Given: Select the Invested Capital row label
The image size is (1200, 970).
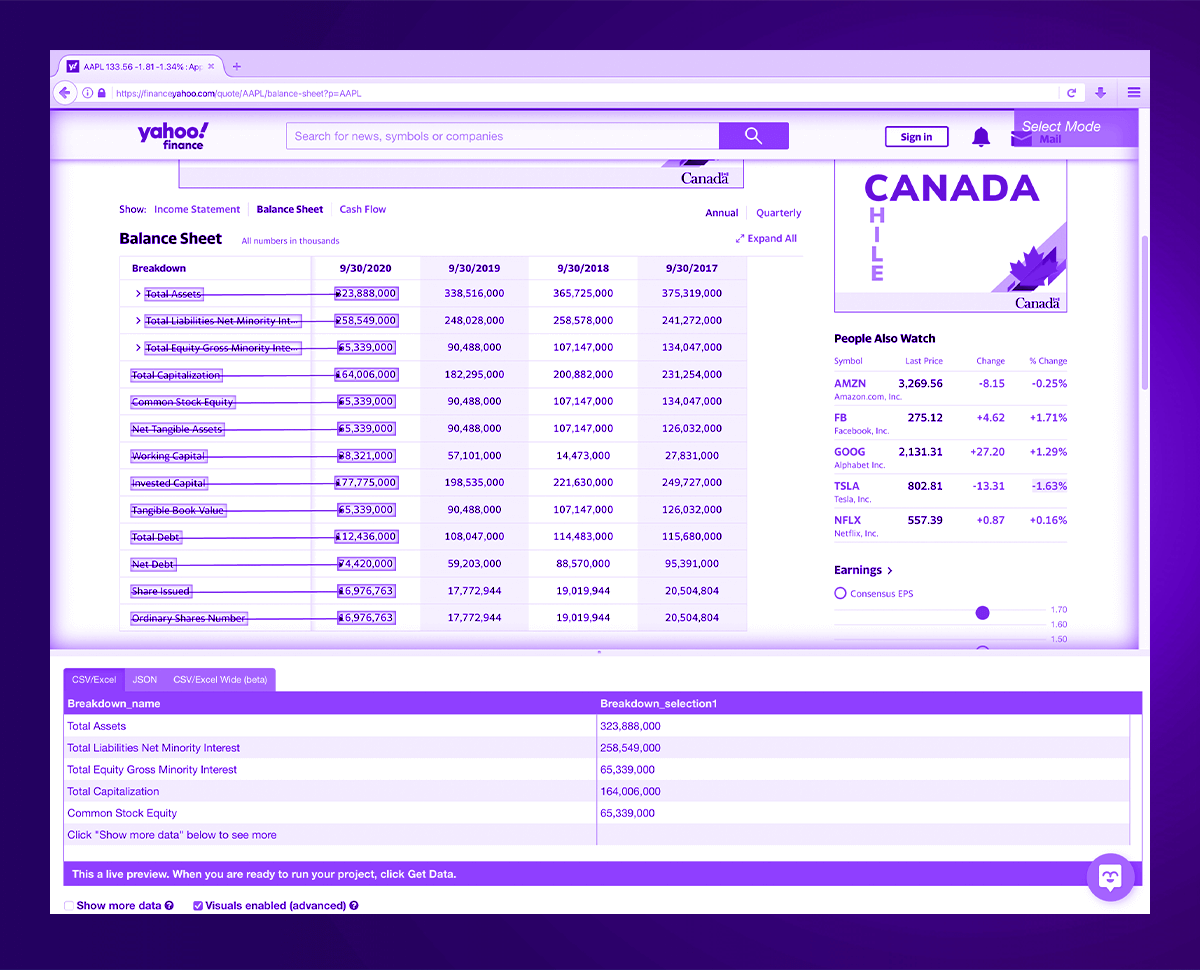Looking at the screenshot, I should [170, 483].
